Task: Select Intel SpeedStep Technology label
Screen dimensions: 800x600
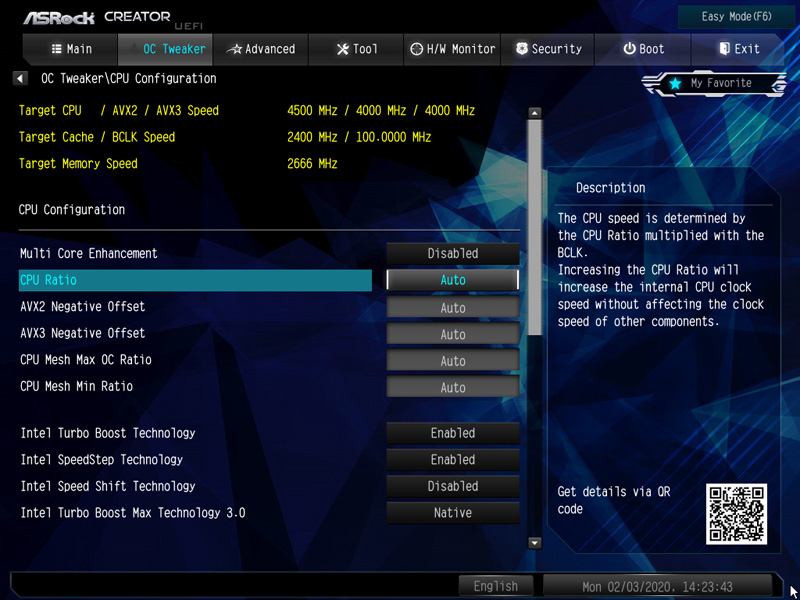Action: coord(102,460)
